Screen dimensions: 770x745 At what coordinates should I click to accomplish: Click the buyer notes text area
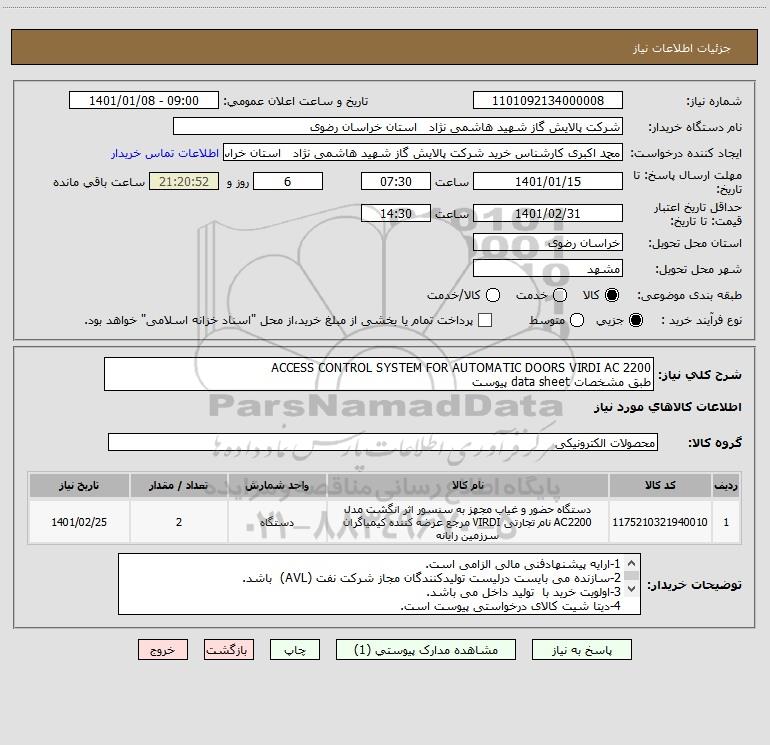click(x=379, y=584)
